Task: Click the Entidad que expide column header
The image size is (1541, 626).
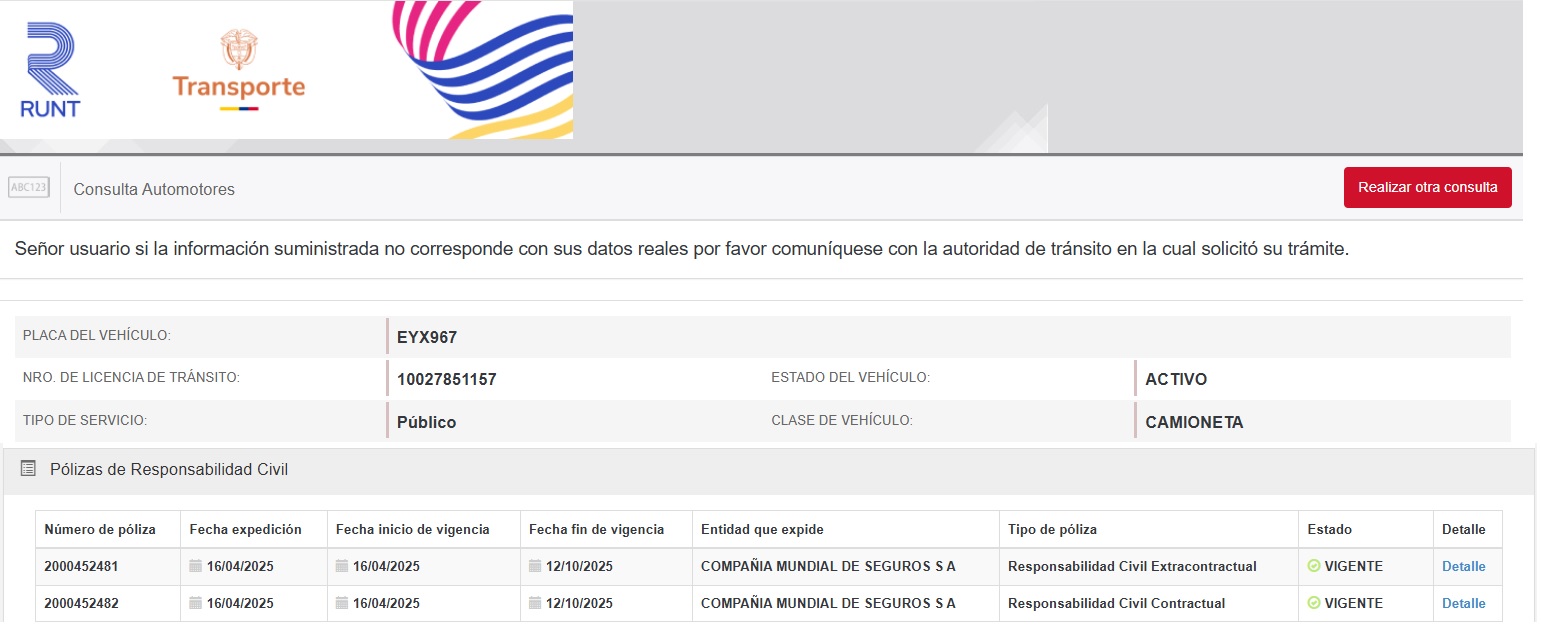Action: click(x=762, y=529)
